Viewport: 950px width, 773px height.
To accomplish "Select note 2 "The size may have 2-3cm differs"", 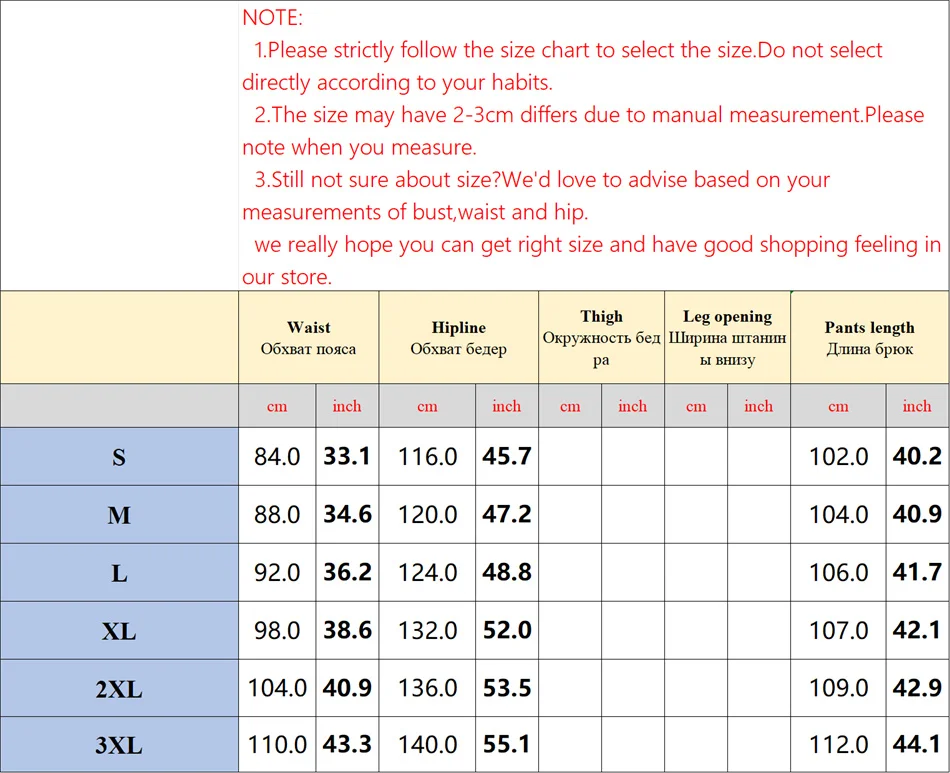I will (x=425, y=114).
